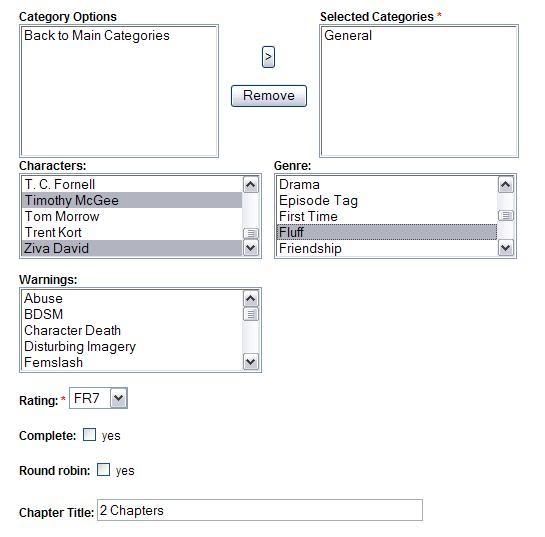Click the Chapter Title input field
The height and width of the screenshot is (537, 545).
260,510
